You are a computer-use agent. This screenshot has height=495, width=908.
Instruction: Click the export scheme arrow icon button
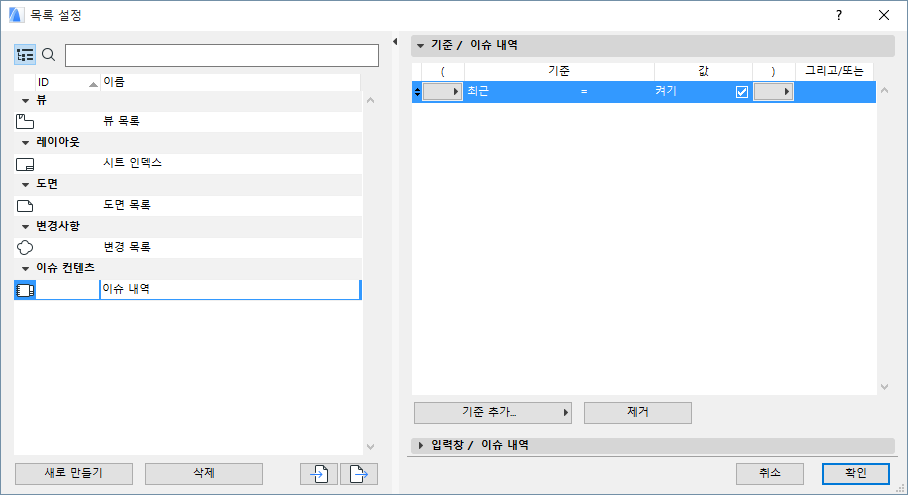[x=359, y=474]
